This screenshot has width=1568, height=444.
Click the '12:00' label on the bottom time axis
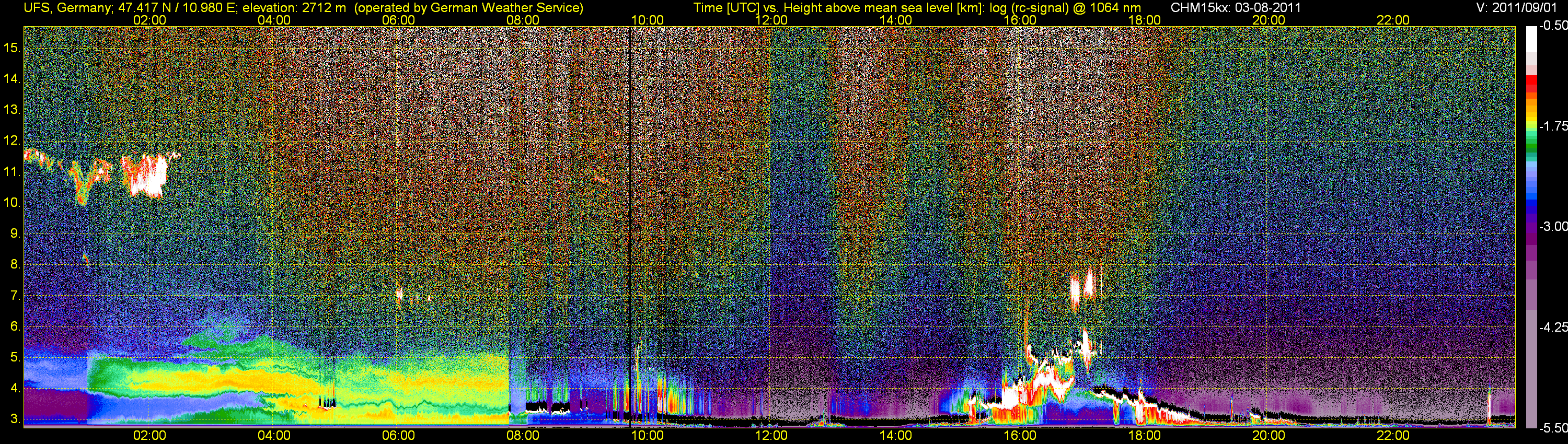771,436
